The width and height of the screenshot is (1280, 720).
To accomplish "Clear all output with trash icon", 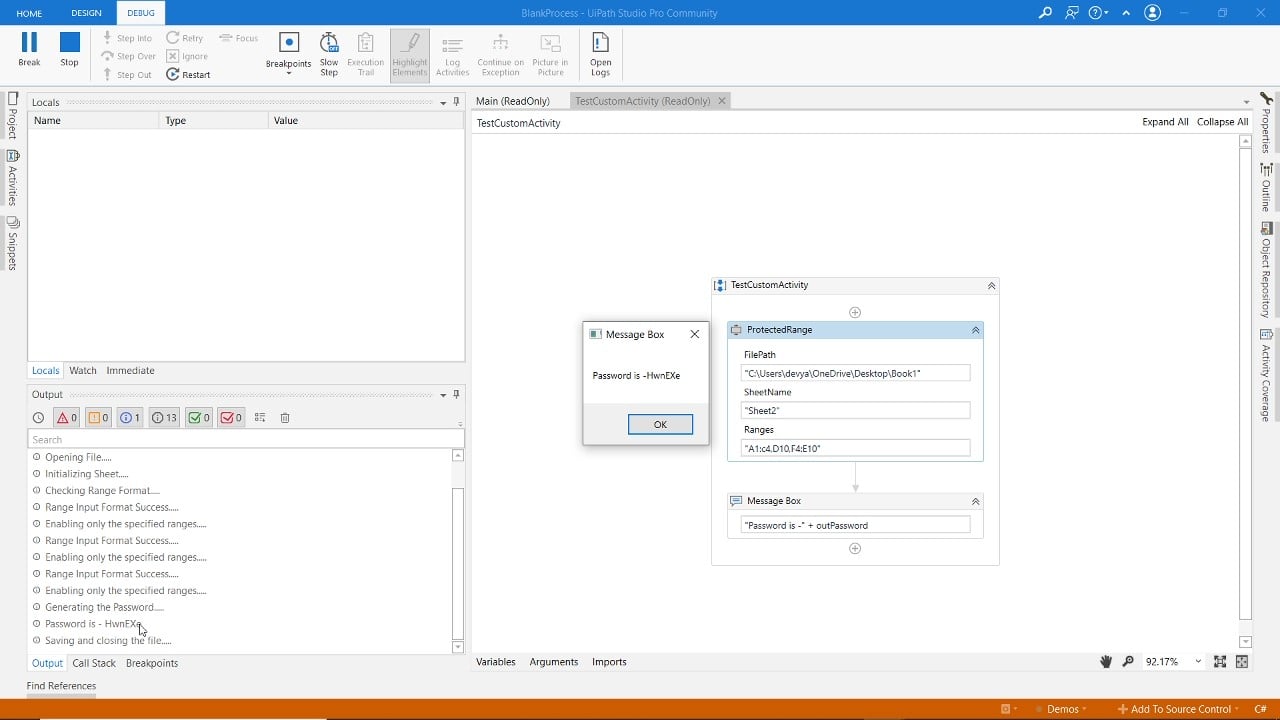I will coord(285,418).
